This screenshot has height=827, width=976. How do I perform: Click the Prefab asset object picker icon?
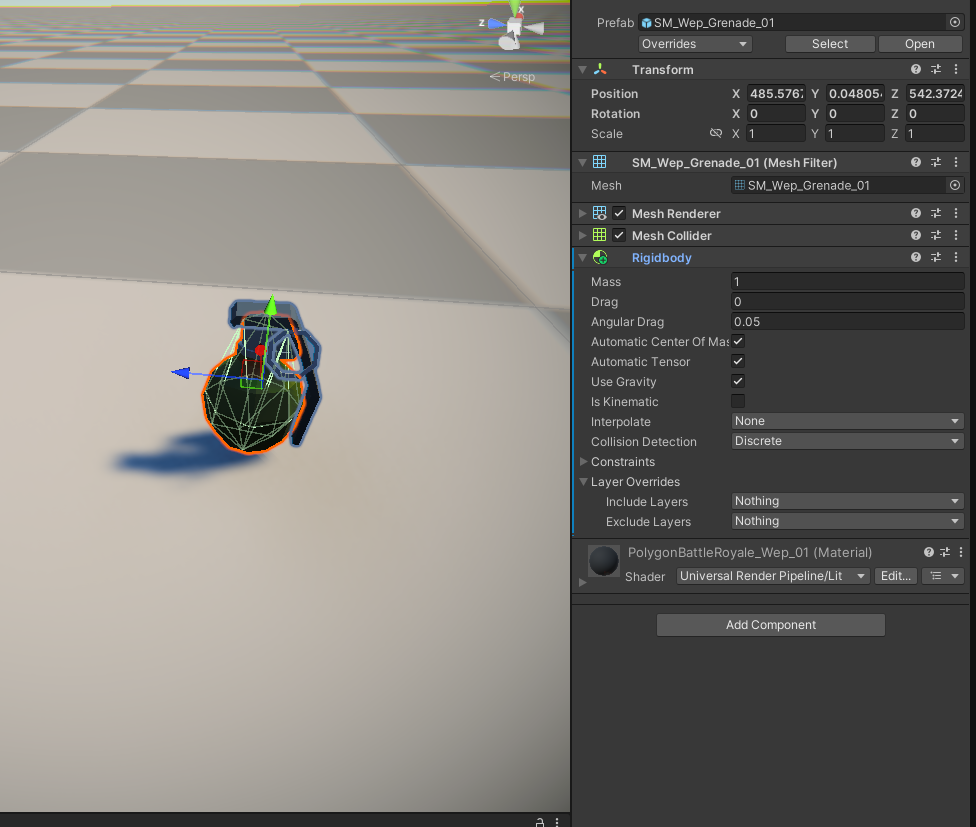tap(954, 22)
